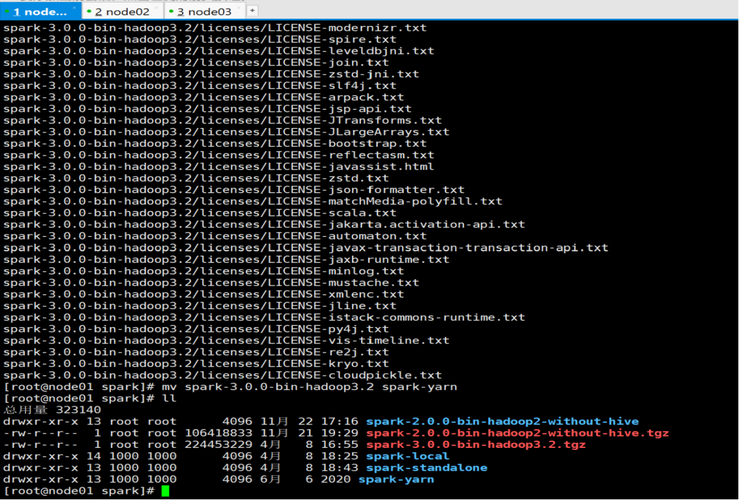
Task: Click the LICENSE-jline.txt output line
Action: pyautogui.click(x=200, y=306)
